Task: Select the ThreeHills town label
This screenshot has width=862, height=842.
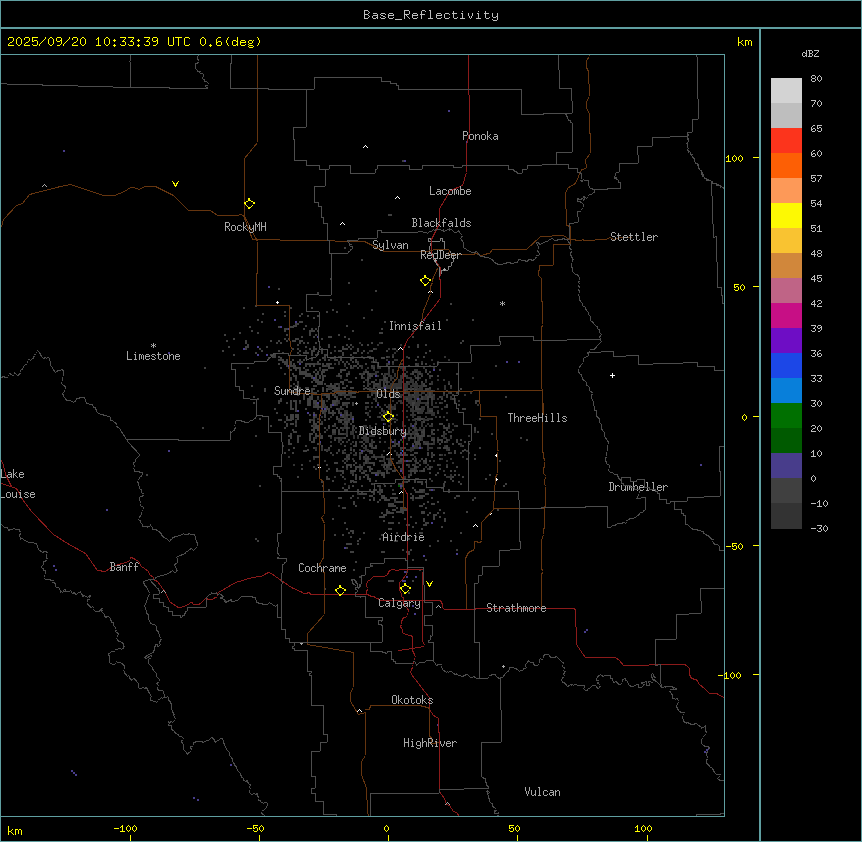Action: click(x=537, y=418)
